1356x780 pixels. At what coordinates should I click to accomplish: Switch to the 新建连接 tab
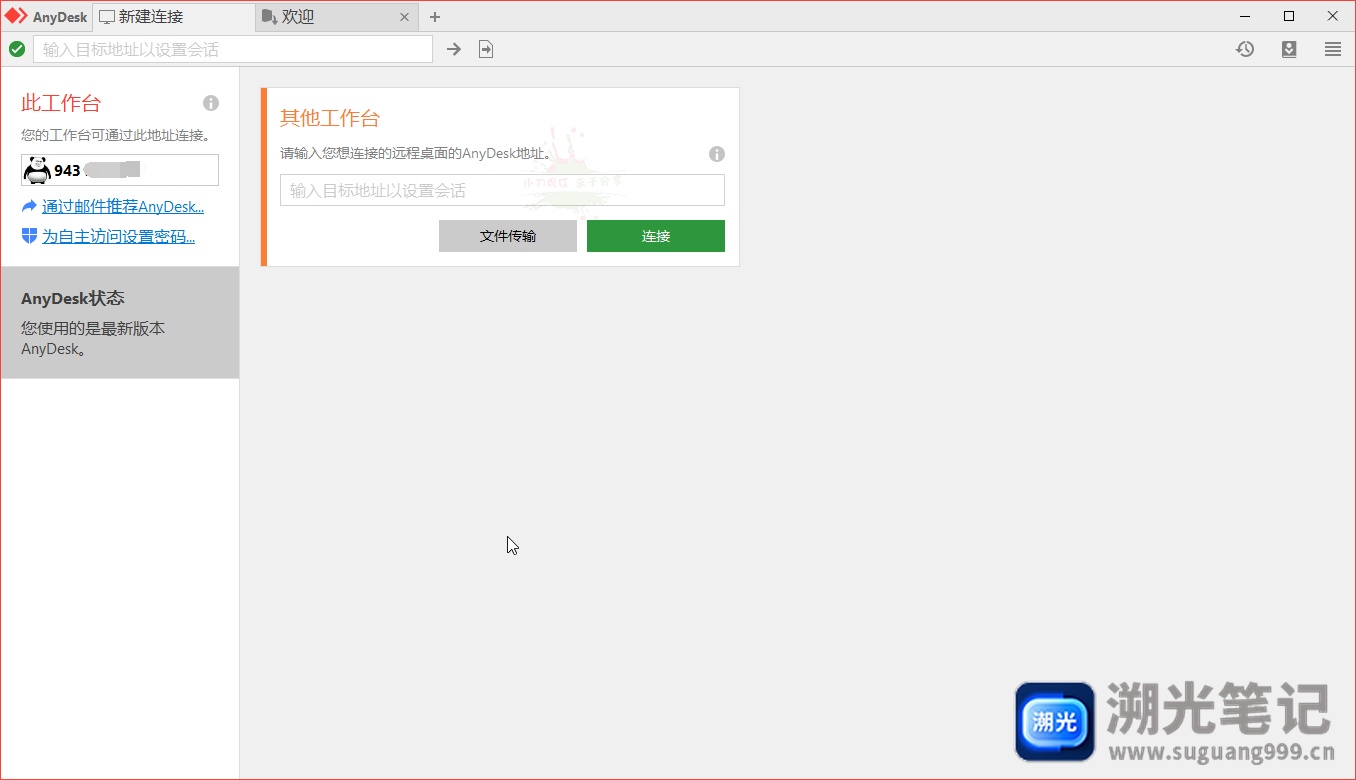[x=173, y=16]
